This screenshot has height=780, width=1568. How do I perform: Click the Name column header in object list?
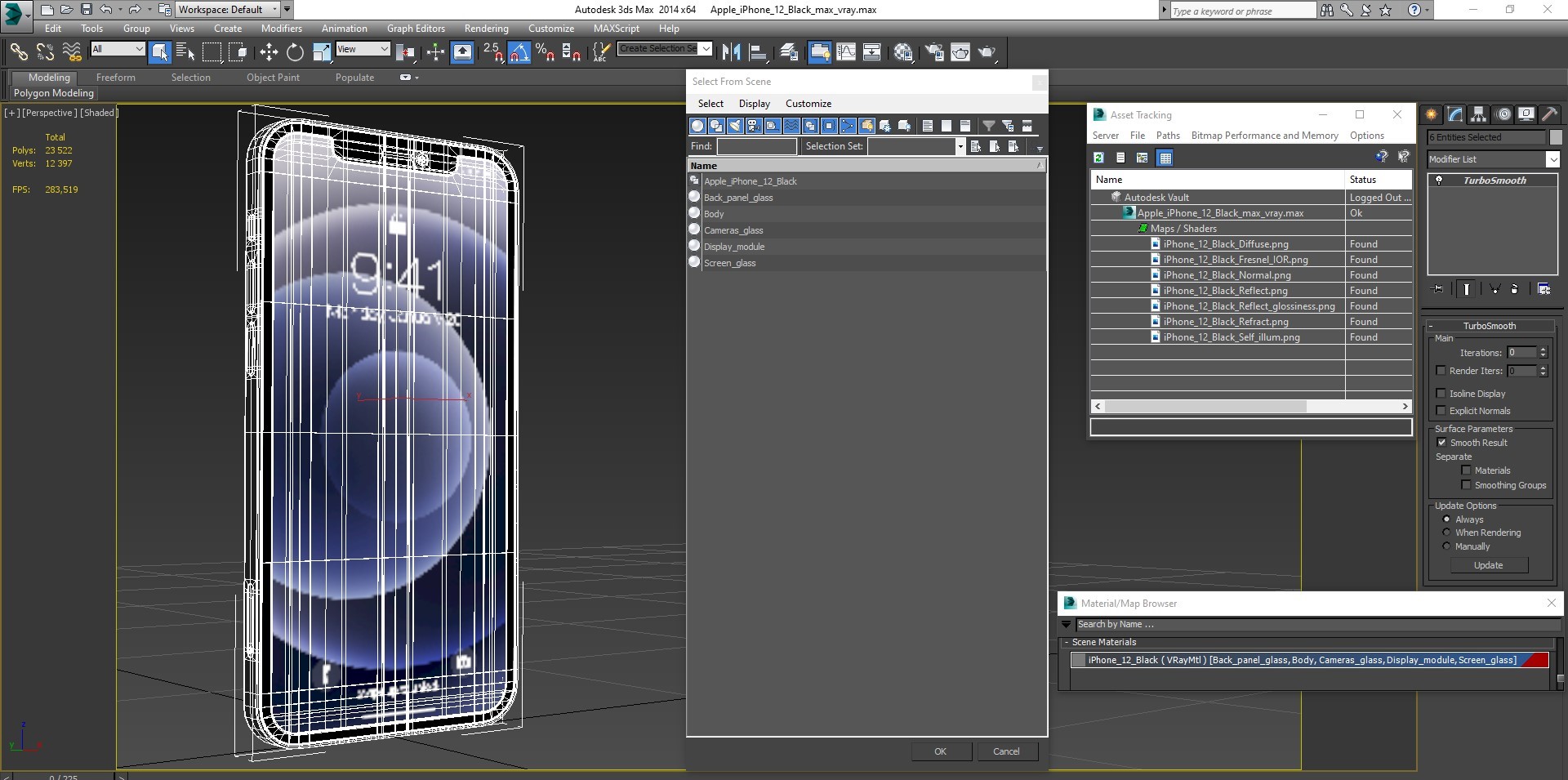pos(866,166)
